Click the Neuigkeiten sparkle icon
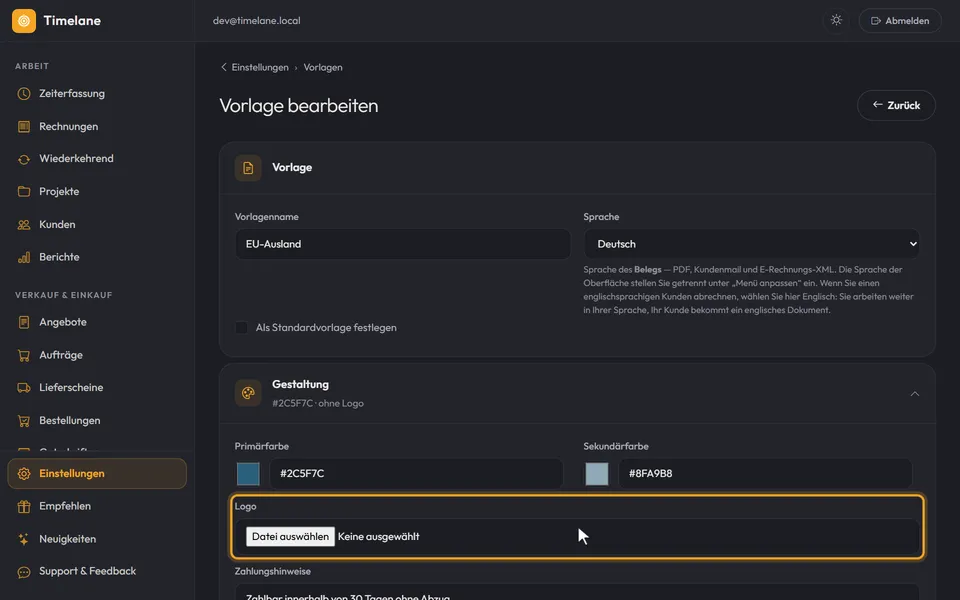Viewport: 960px width, 600px height. (x=24, y=539)
